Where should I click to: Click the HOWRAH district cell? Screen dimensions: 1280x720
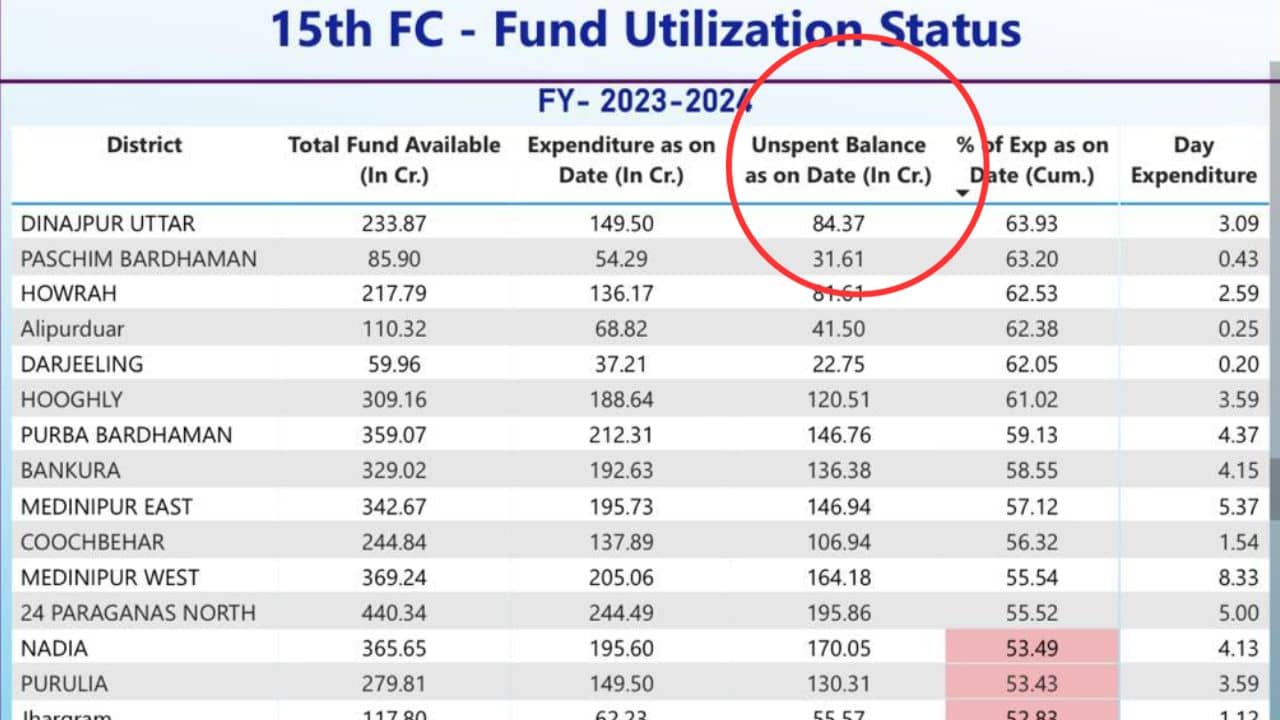click(69, 294)
